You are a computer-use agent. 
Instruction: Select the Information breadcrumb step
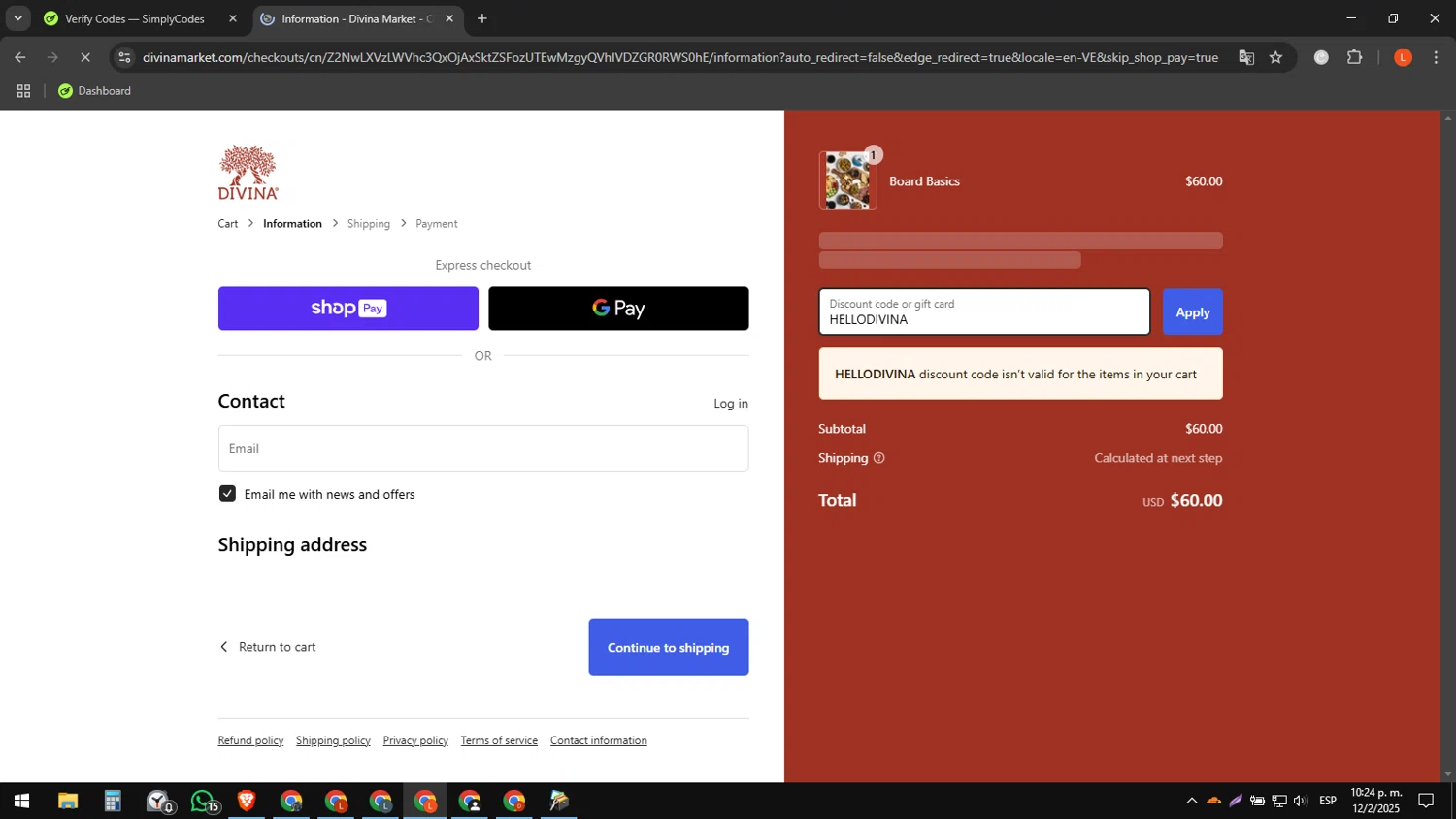click(x=292, y=224)
